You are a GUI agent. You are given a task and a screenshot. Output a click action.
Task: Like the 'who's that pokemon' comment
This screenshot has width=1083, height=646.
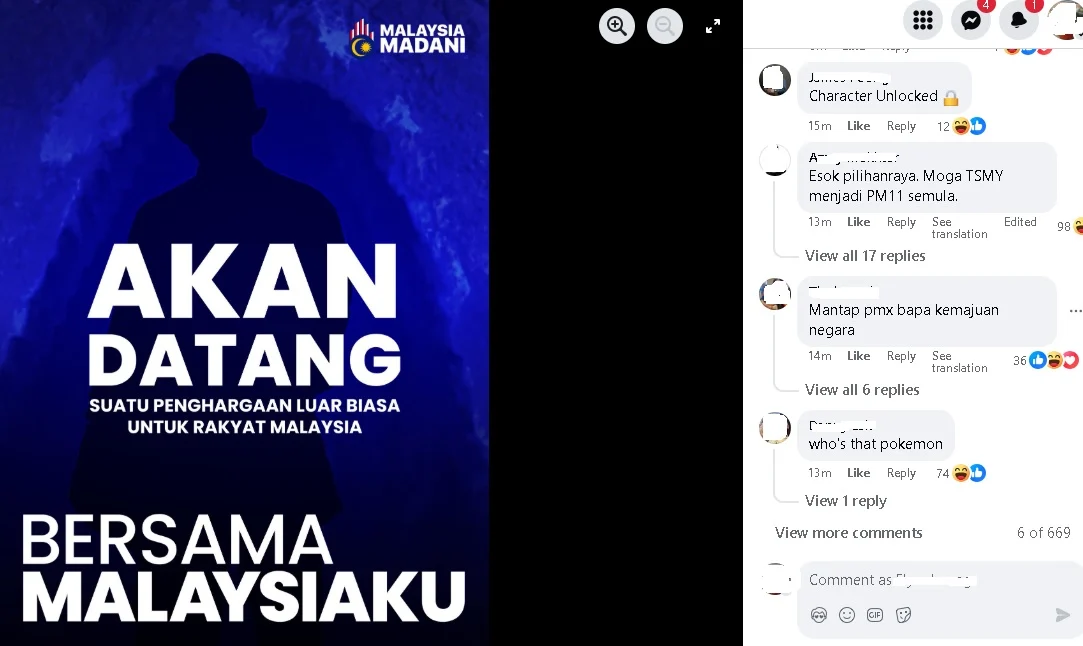859,473
